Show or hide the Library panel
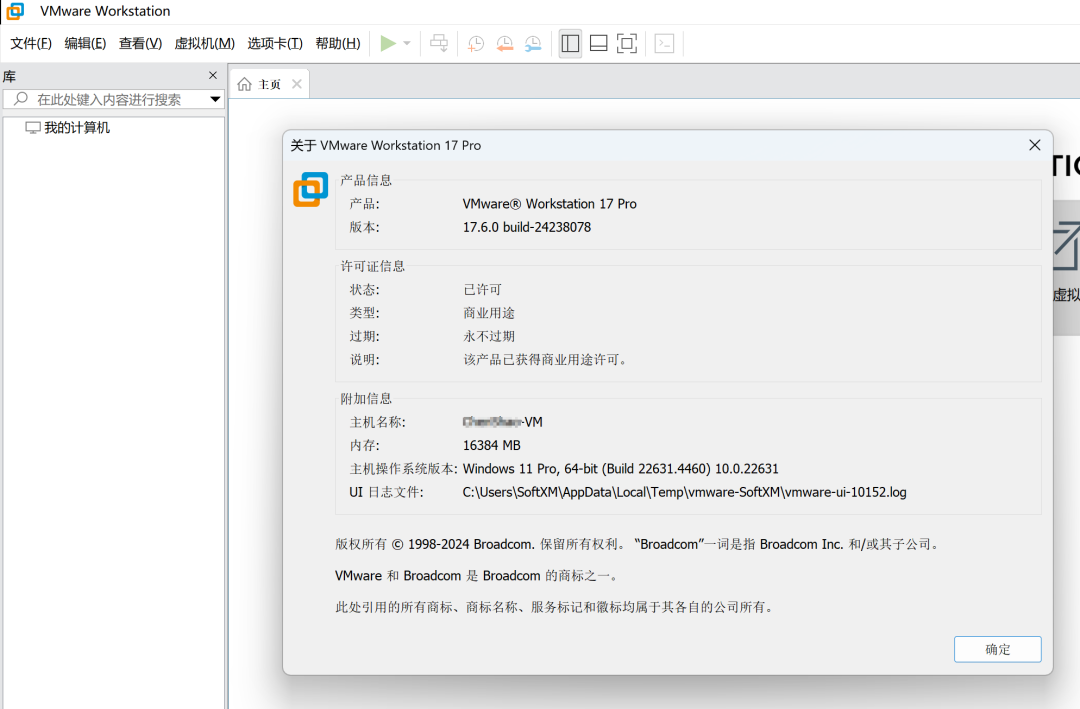The height and width of the screenshot is (709, 1080). point(570,43)
